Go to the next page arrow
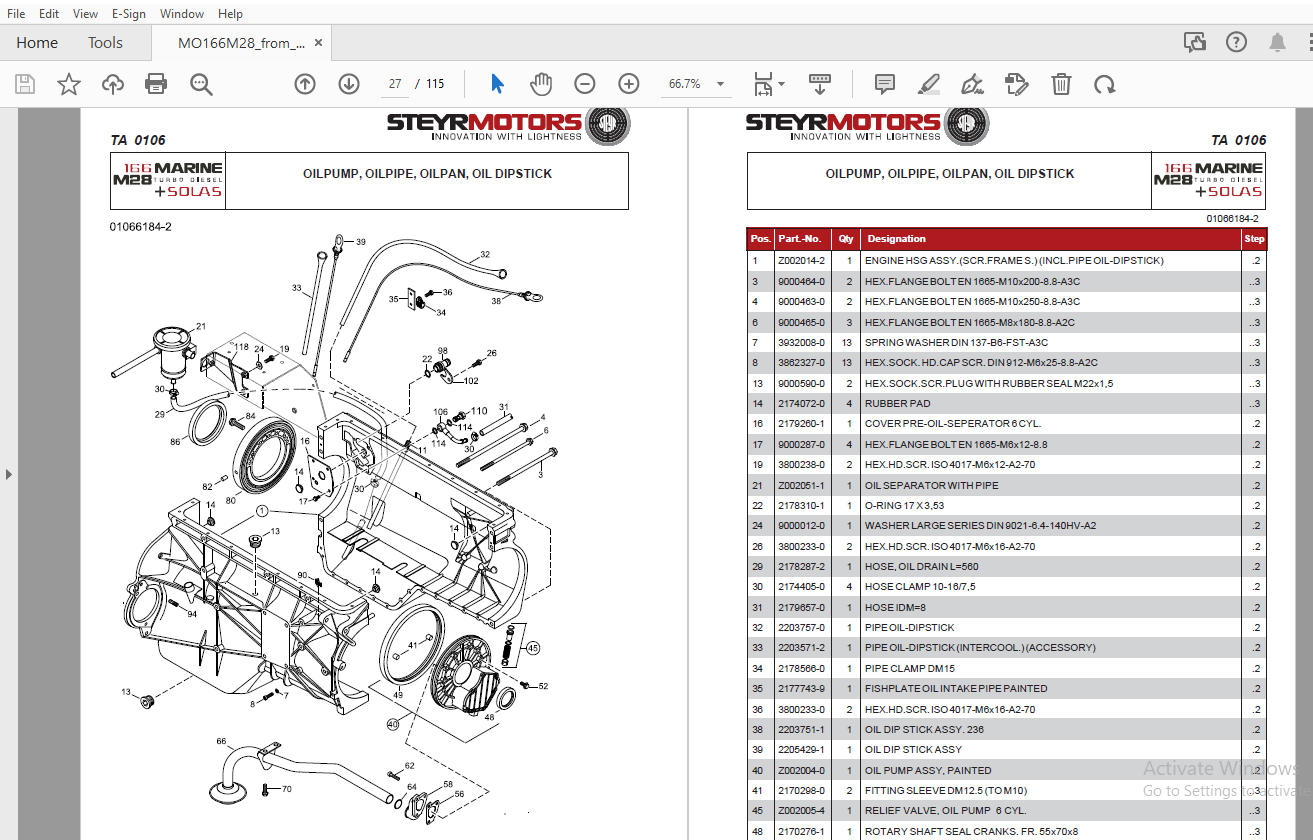 [x=349, y=84]
